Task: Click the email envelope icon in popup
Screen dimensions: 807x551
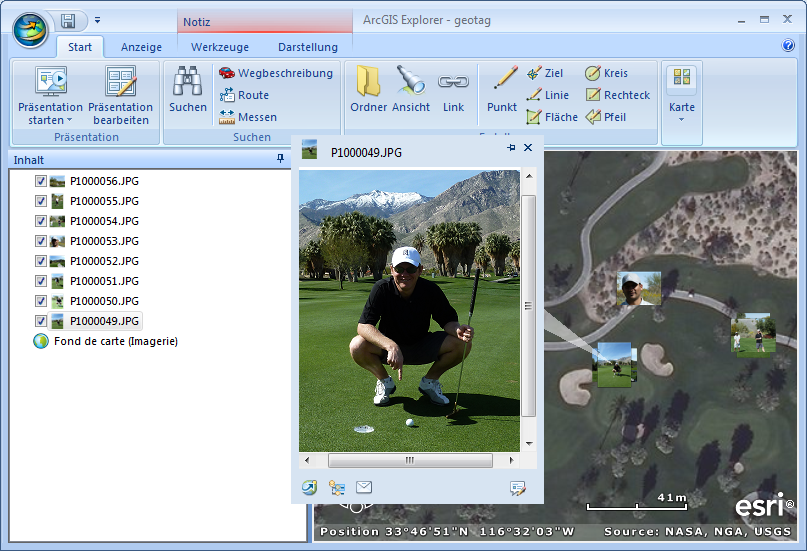Action: (x=364, y=487)
